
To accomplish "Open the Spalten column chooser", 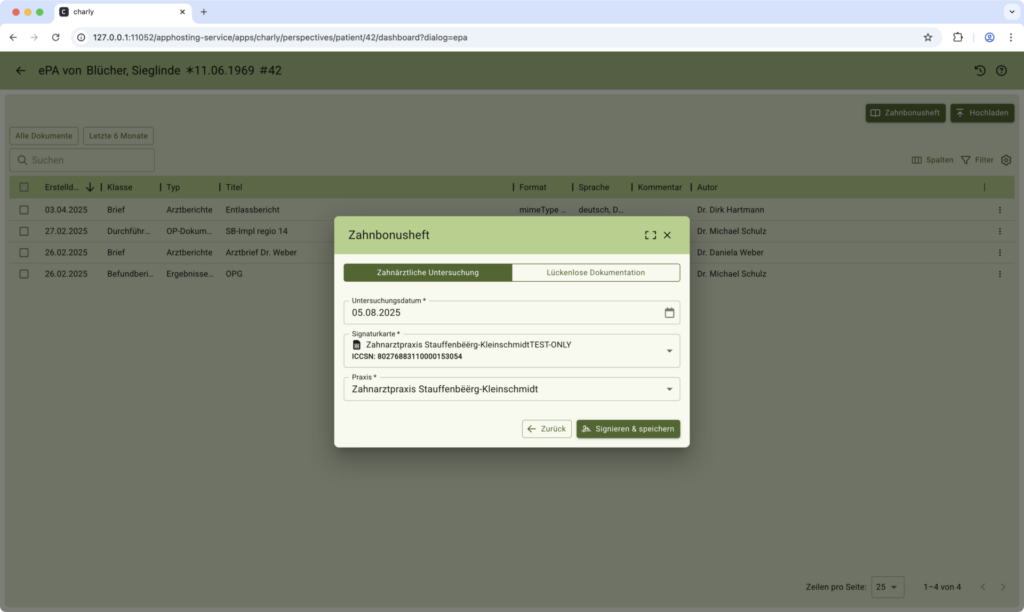I will tap(933, 160).
